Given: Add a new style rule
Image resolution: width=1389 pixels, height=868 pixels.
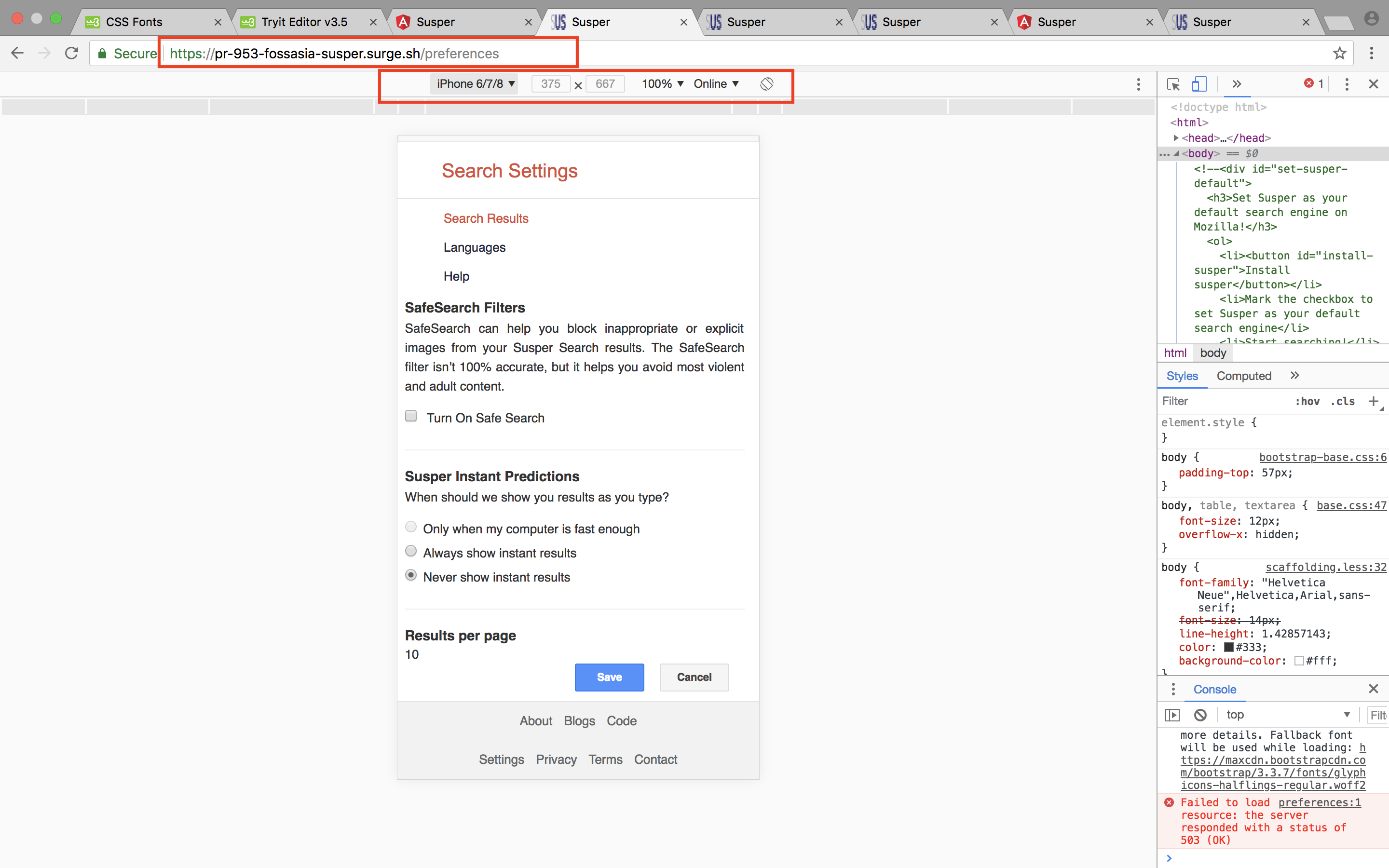Looking at the screenshot, I should click(x=1373, y=401).
